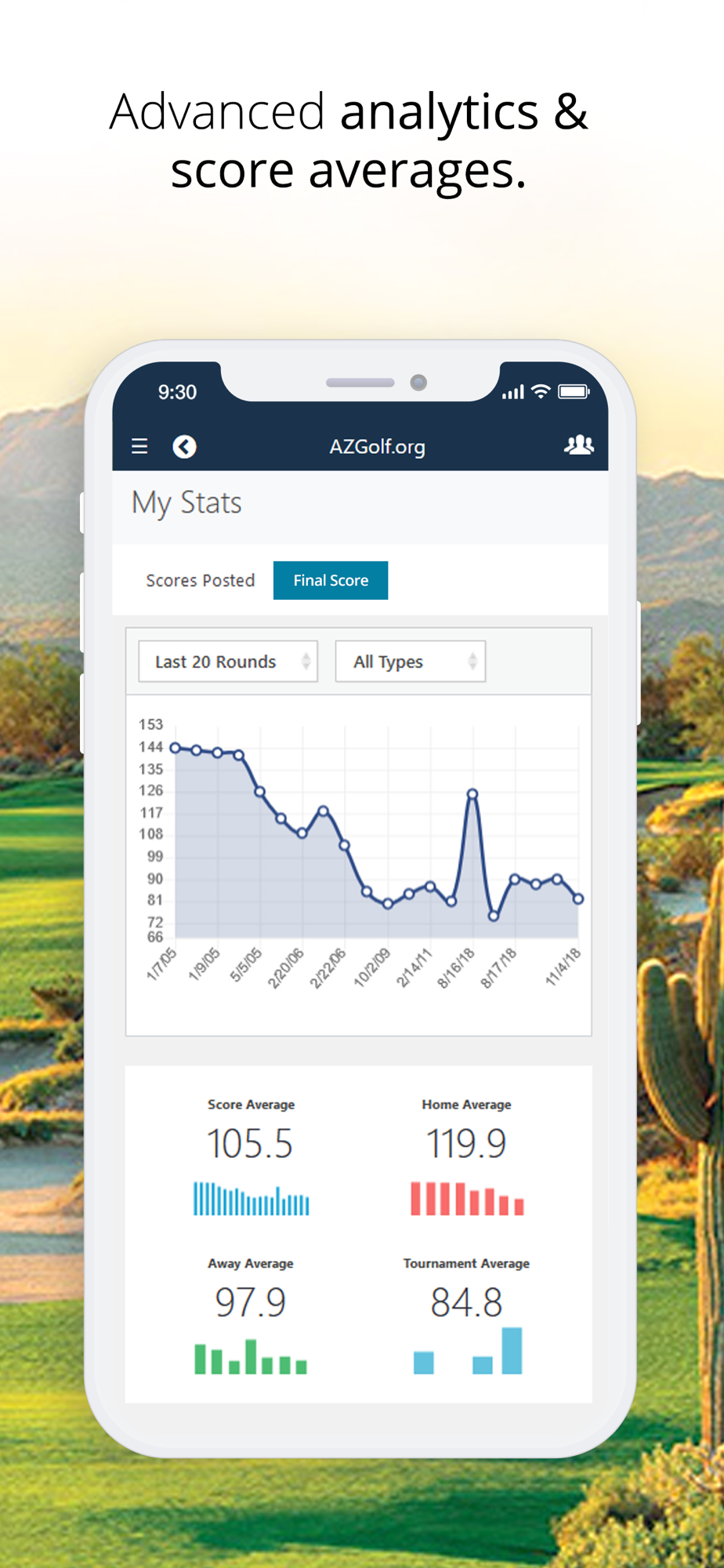The width and height of the screenshot is (724, 1568).
Task: Click the 8/16/18 peak data point
Action: pos(472,794)
